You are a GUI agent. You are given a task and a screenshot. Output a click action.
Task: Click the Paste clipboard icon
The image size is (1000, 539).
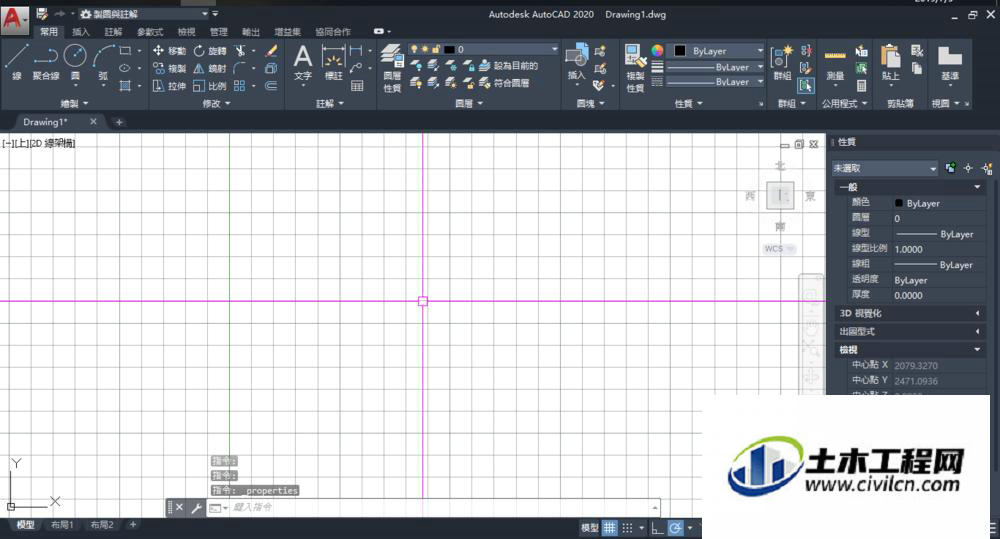click(x=890, y=64)
